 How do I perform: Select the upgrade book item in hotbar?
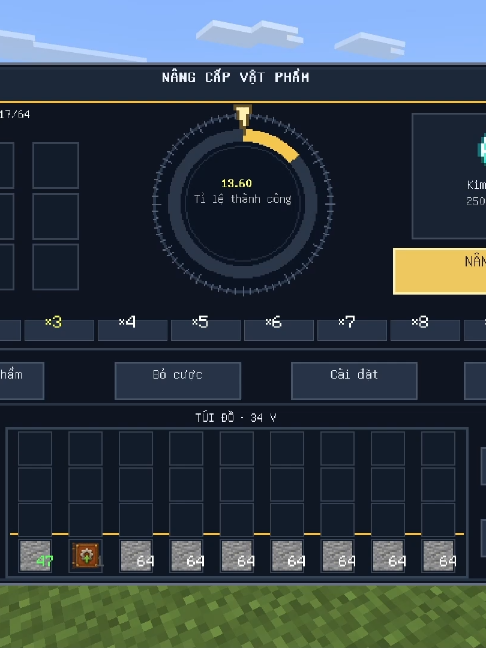coord(86,555)
